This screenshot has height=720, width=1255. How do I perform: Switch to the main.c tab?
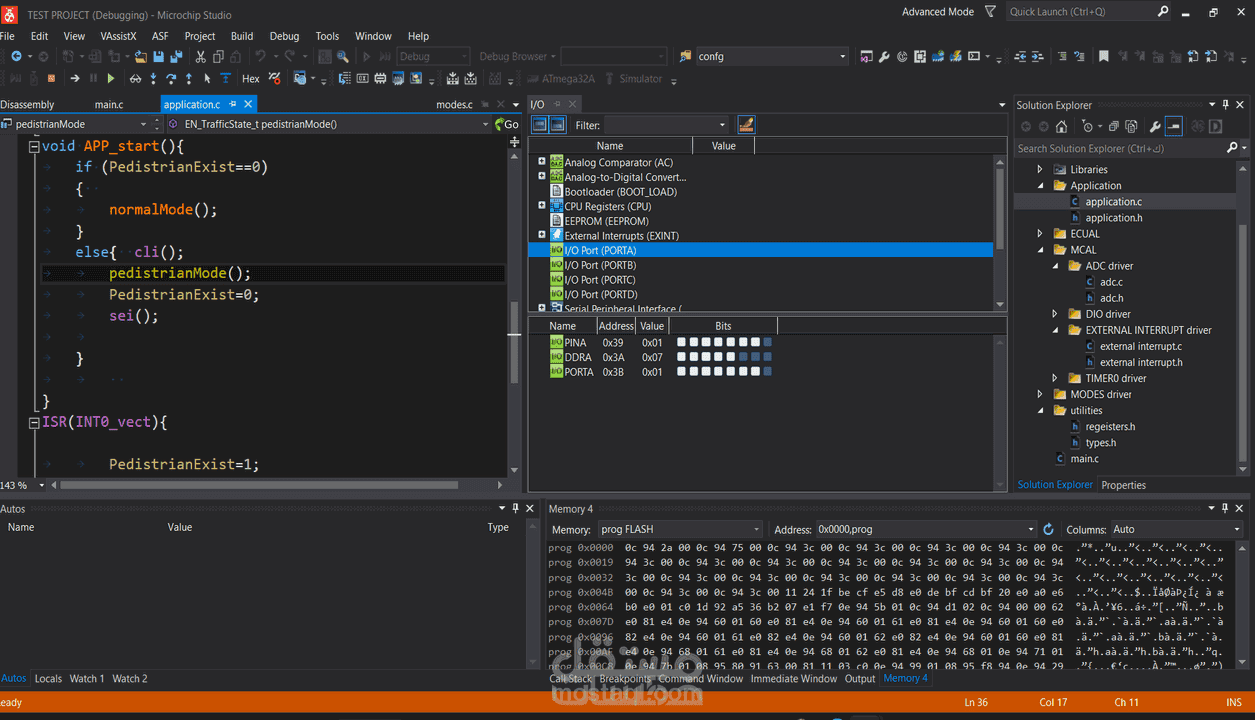(x=109, y=104)
